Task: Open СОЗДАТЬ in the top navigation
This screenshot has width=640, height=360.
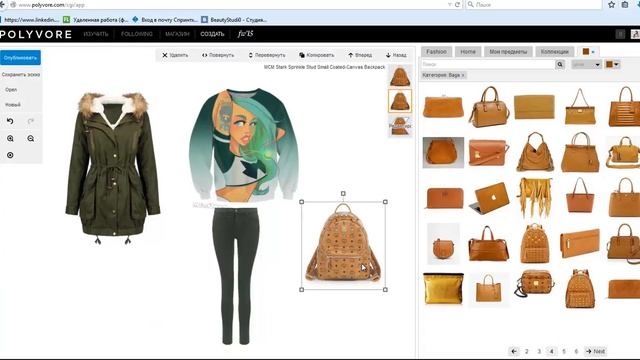Action: (x=212, y=34)
